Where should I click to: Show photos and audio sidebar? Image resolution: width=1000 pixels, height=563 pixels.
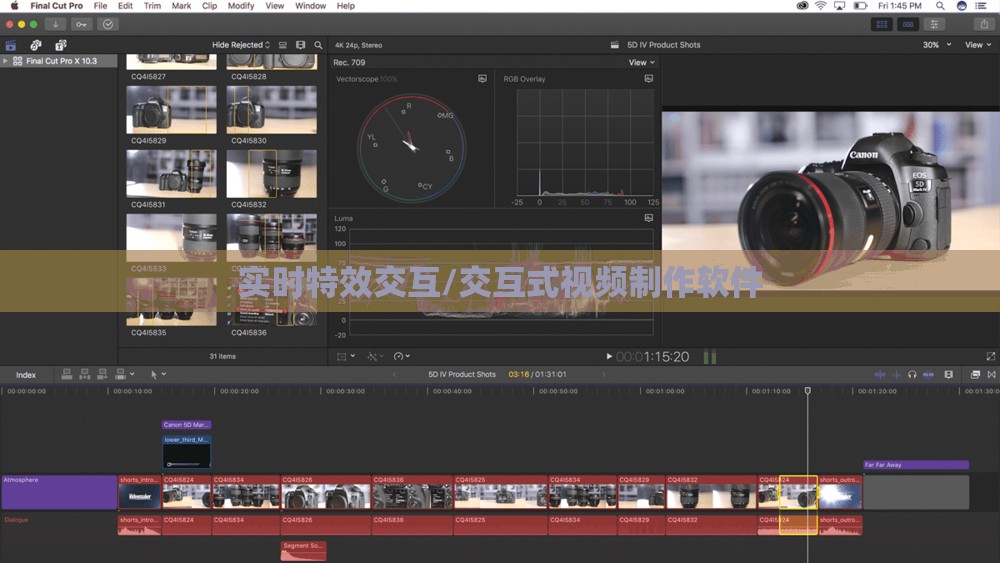(36, 45)
